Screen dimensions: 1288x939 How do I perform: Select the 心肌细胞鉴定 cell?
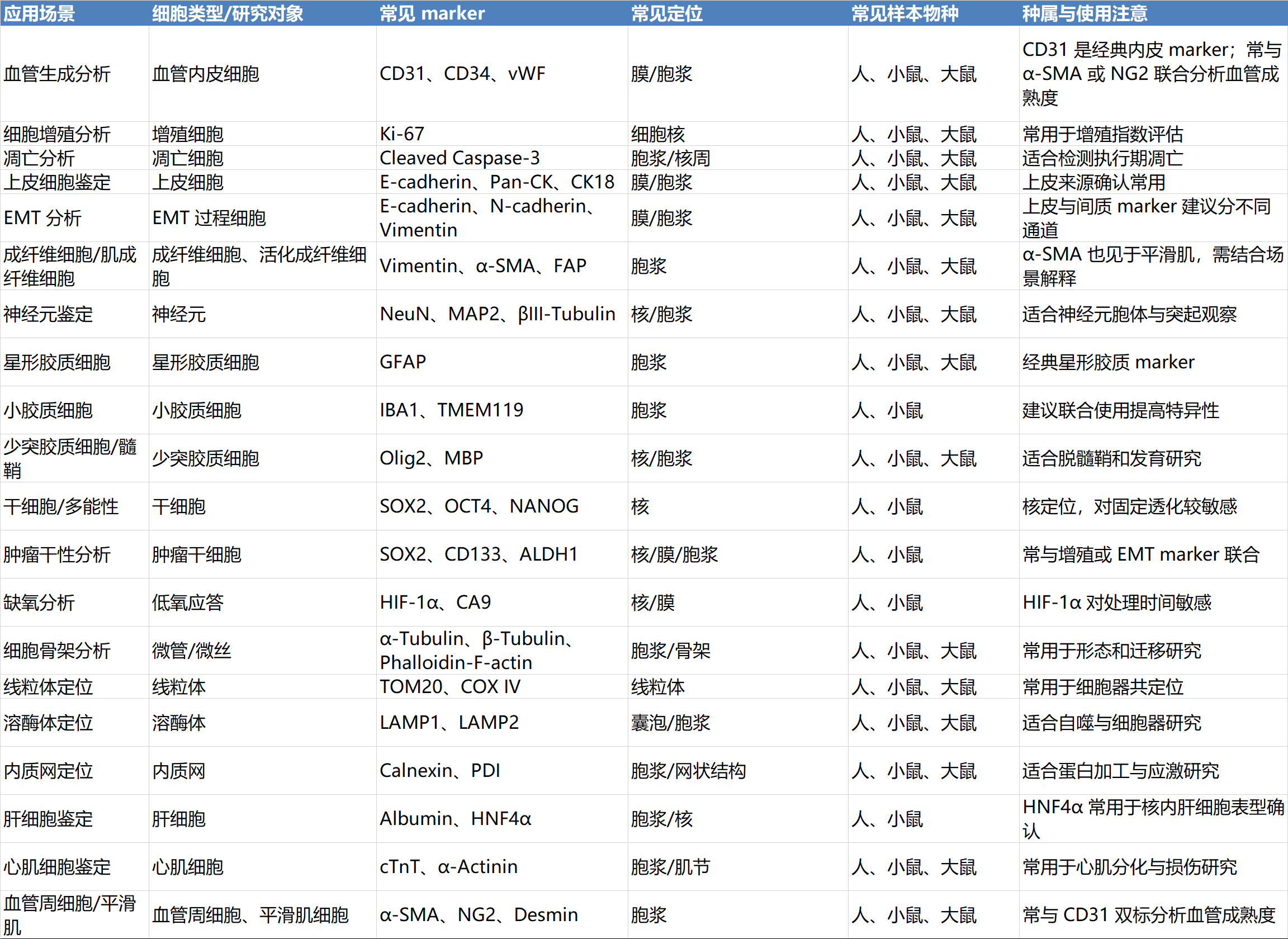tap(57, 867)
